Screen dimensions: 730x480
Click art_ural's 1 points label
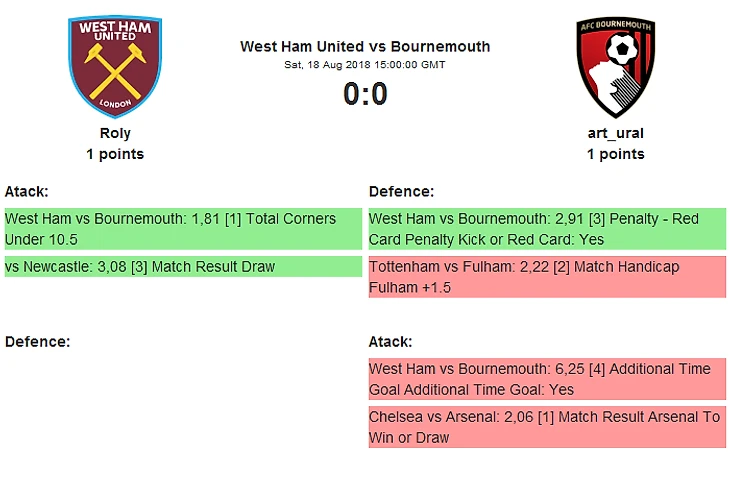pos(615,154)
